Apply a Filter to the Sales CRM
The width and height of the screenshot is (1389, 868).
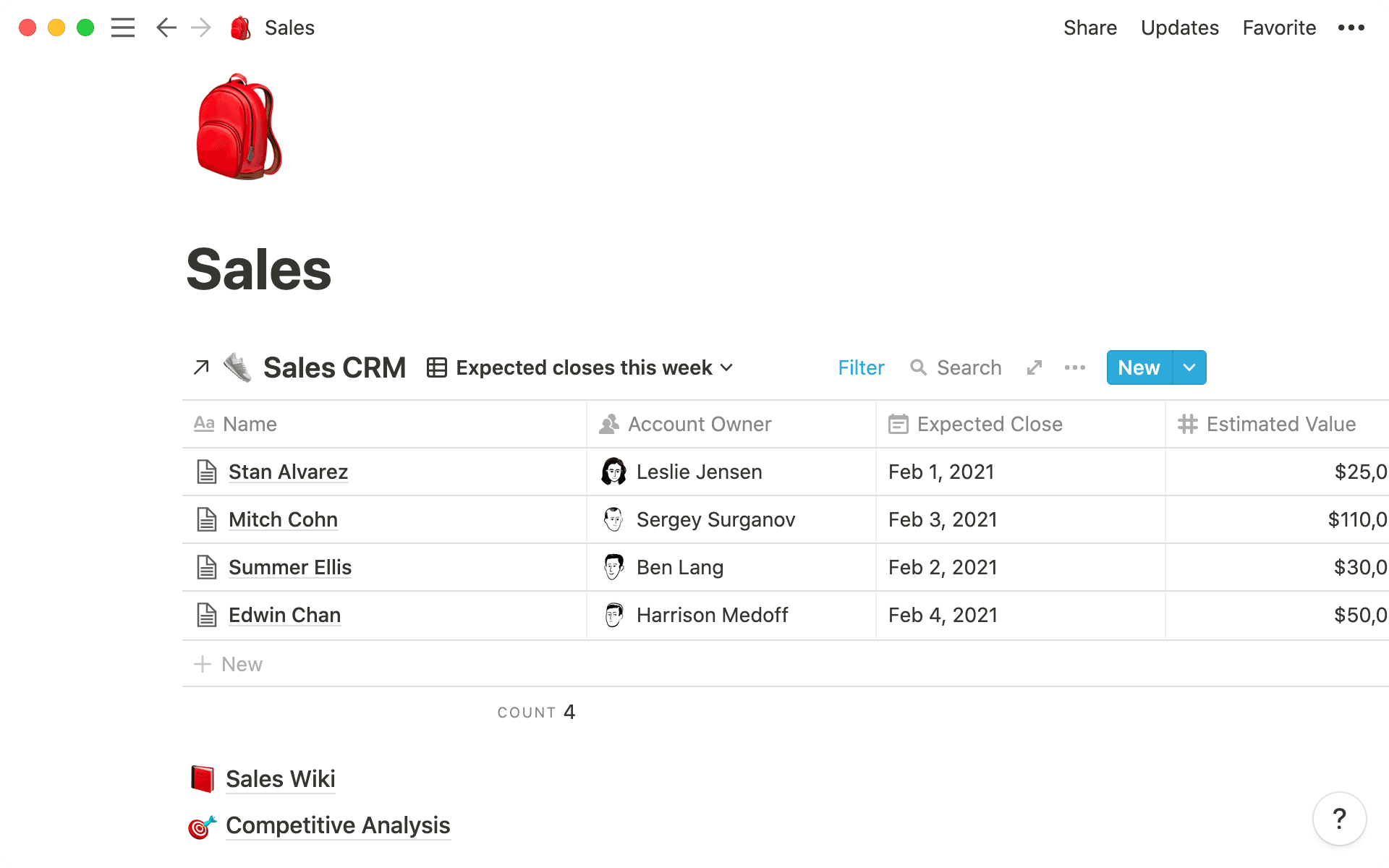861,367
